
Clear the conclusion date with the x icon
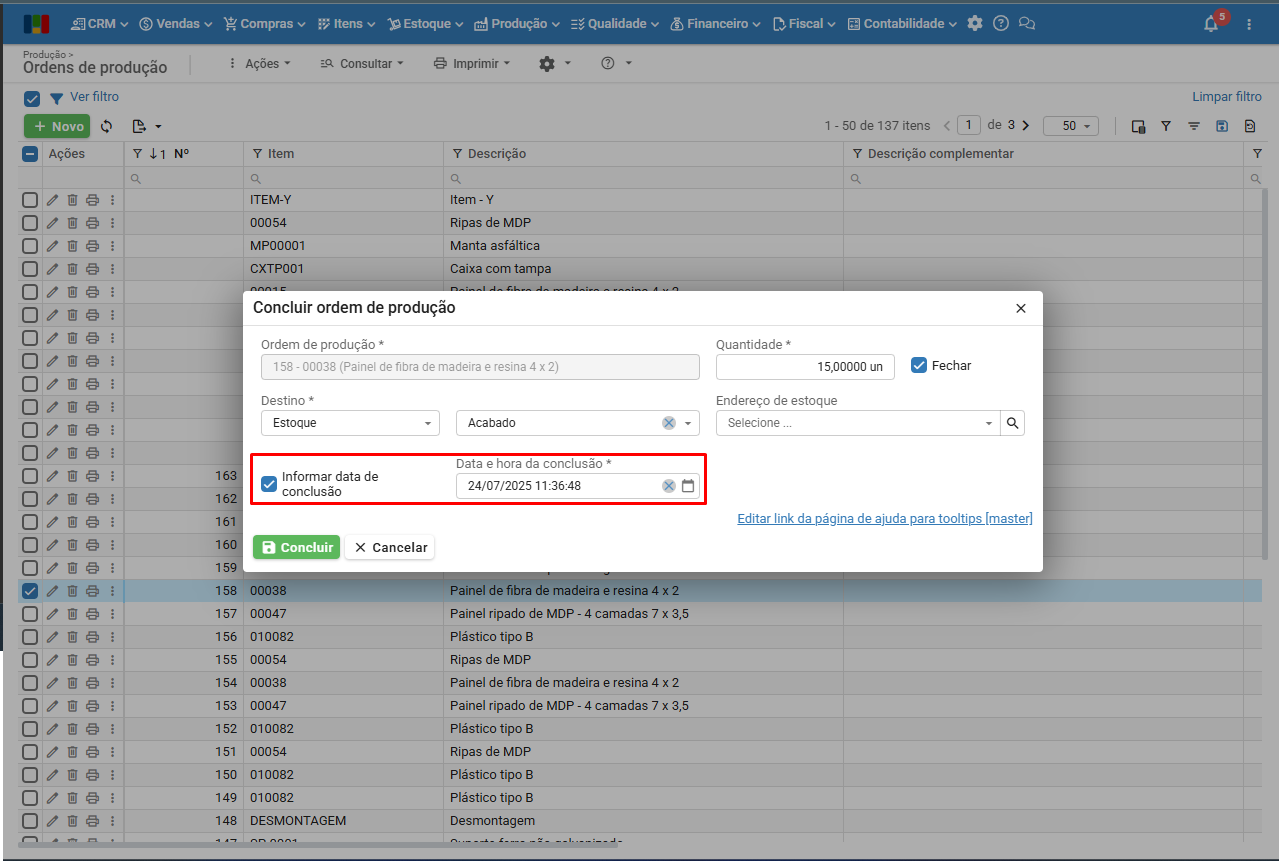click(669, 486)
